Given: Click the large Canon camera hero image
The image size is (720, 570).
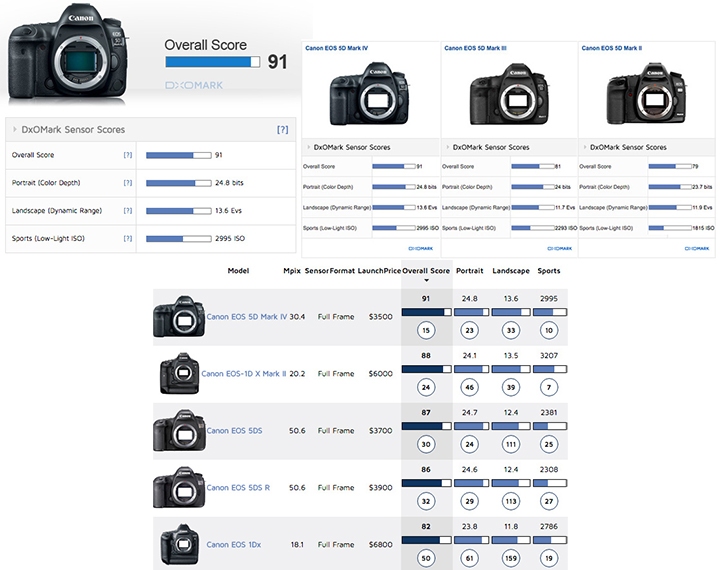Looking at the screenshot, I should point(68,51).
